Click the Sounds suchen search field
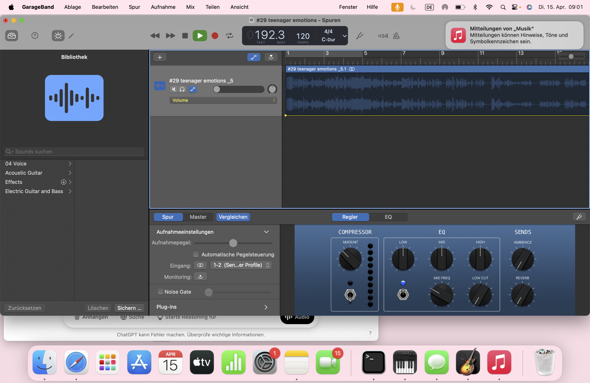590x383 pixels. point(74,152)
